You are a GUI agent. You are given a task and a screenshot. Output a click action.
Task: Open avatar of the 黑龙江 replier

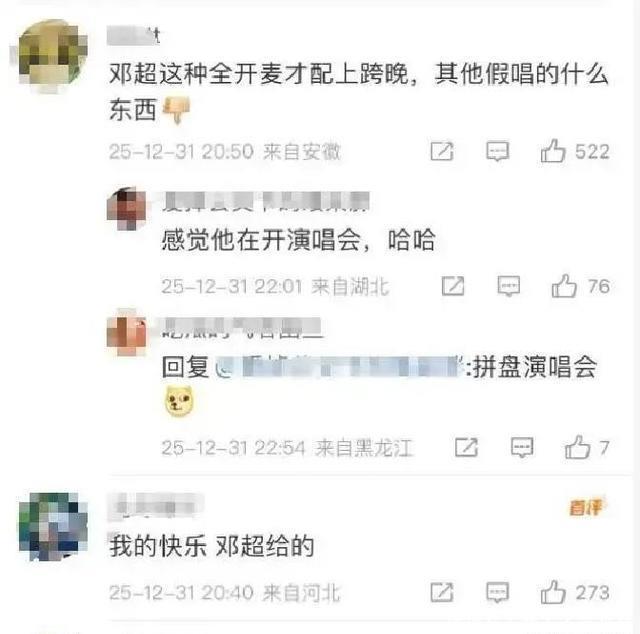click(127, 332)
